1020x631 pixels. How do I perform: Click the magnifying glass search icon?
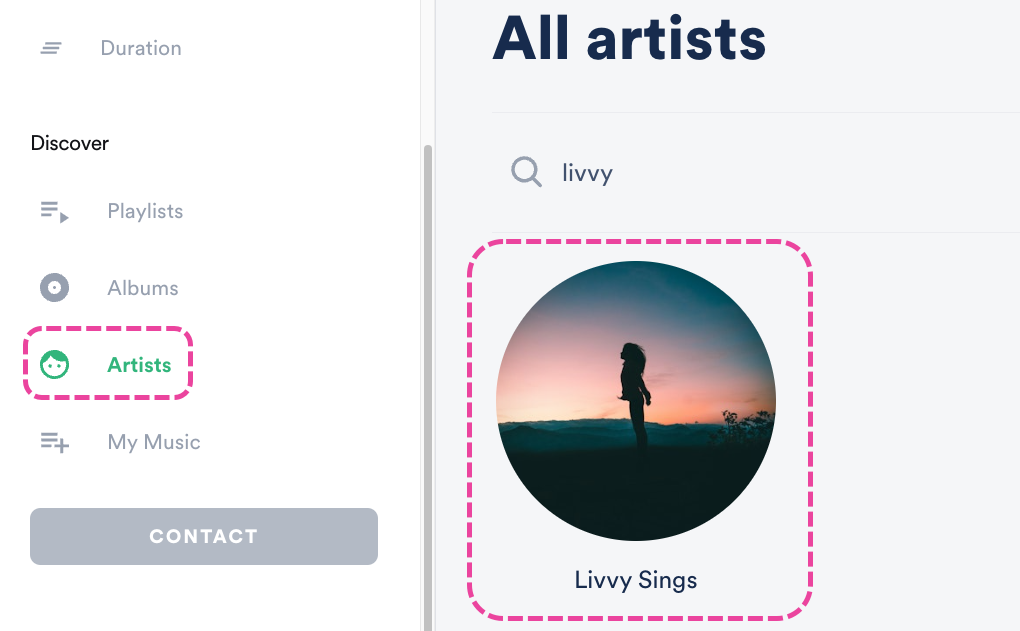tap(526, 172)
